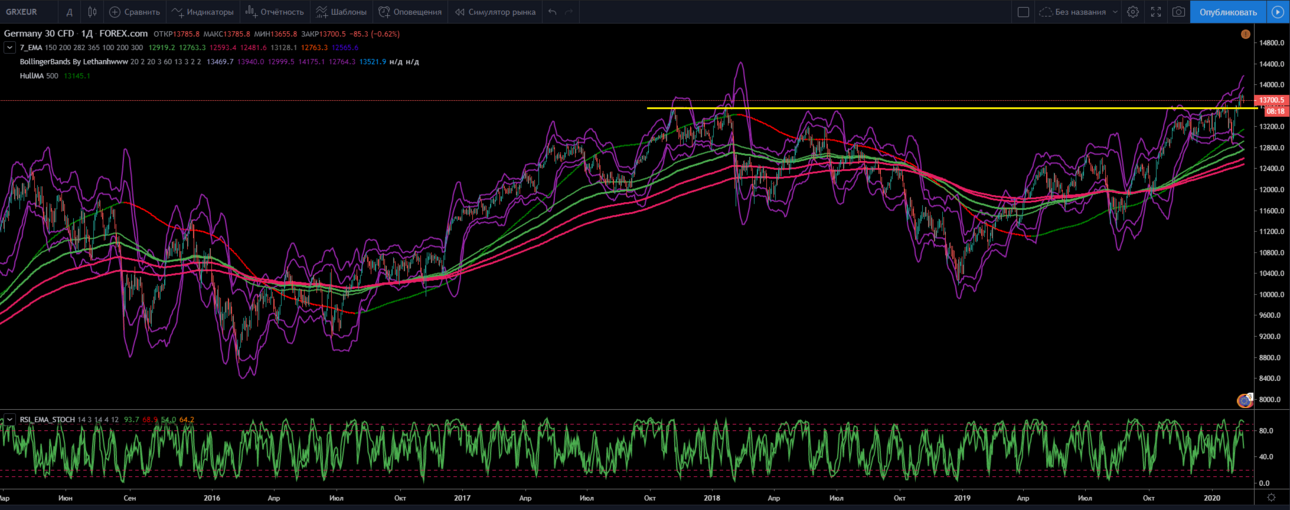Viewport: 1290px width, 510px height.
Task: Click the layout square selector icon
Action: pyautogui.click(x=1023, y=12)
